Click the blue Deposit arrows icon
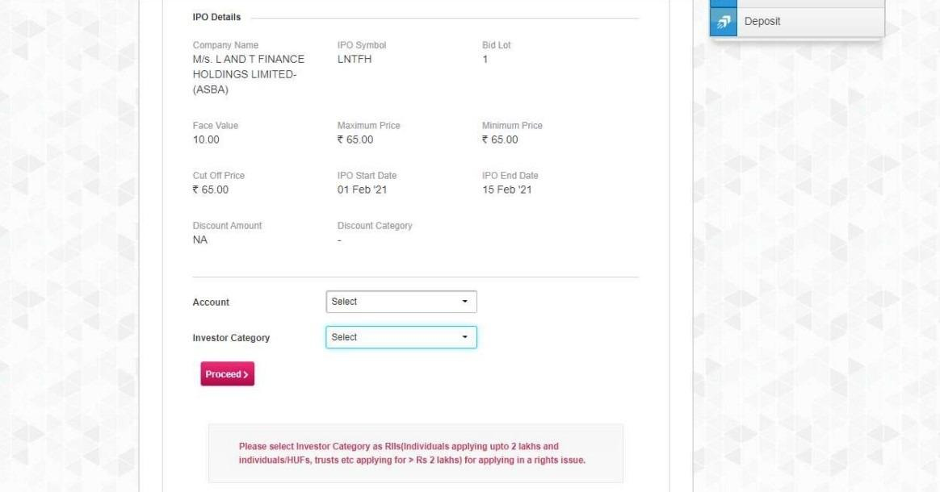The height and width of the screenshot is (493, 941). (x=723, y=22)
